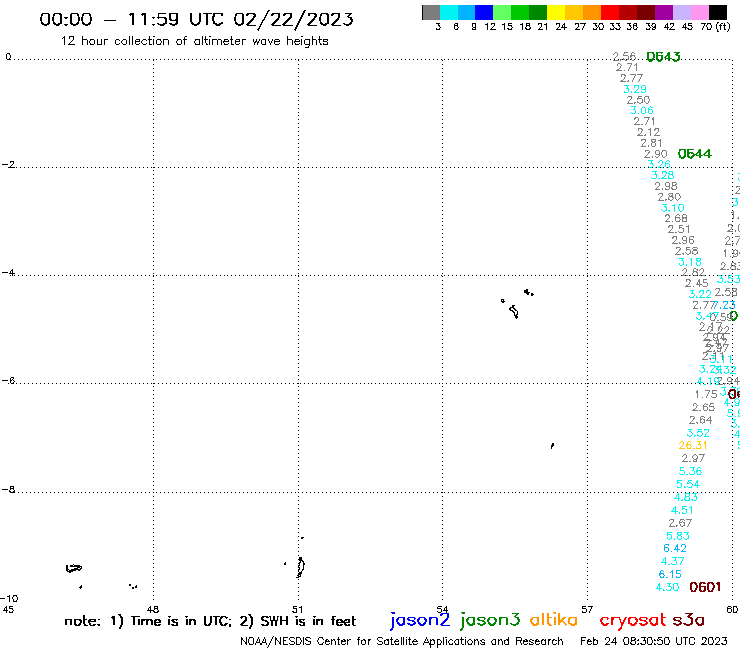Screen dimensions: 740x650
Task: Click the black swatch ending the color scale
Action: pyautogui.click(x=717, y=12)
